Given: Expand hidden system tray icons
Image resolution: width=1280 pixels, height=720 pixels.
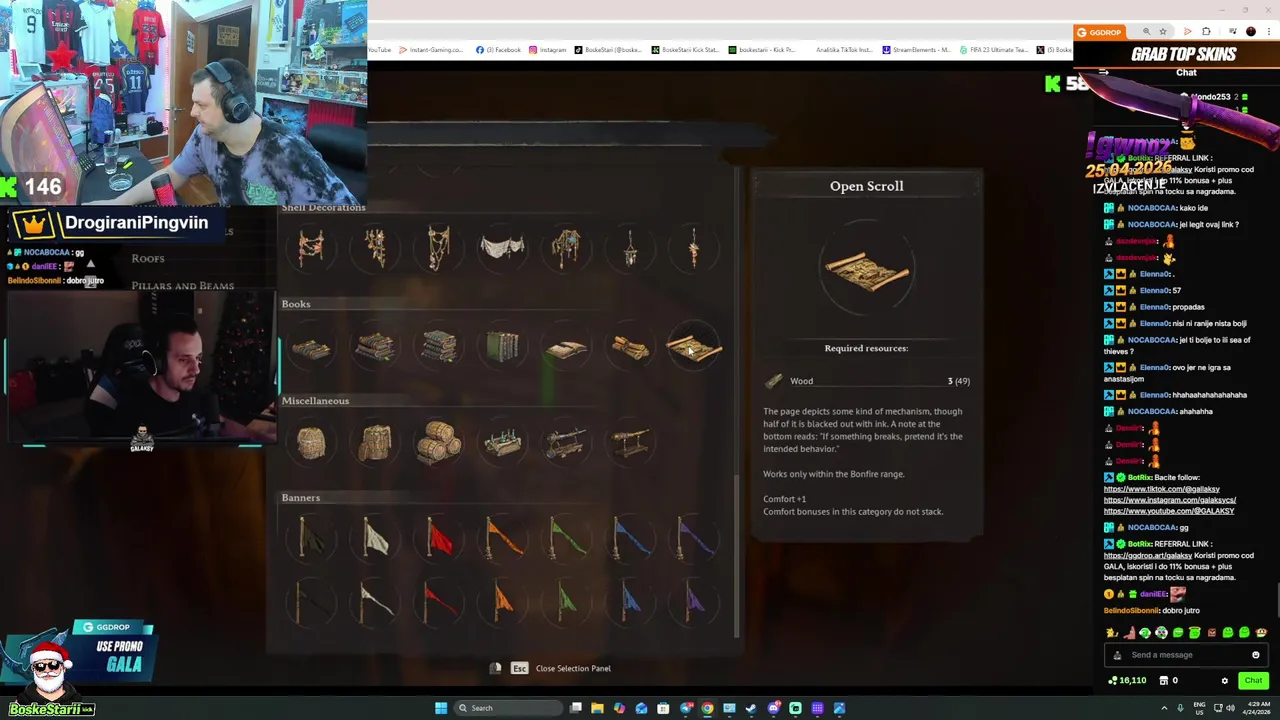Looking at the screenshot, I should [1166, 708].
